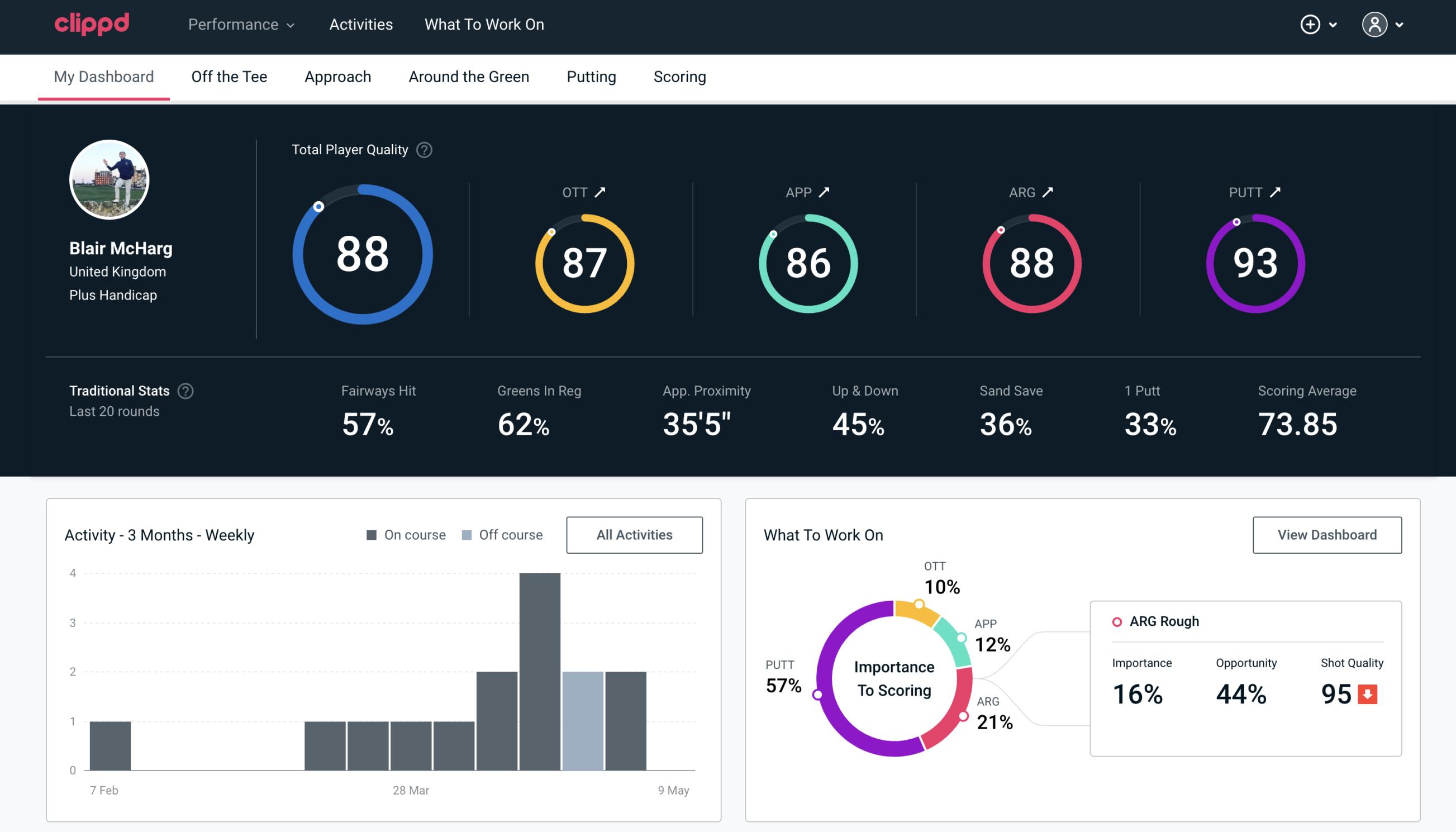Click the user profile account icon
The image size is (1456, 832).
point(1375,24)
